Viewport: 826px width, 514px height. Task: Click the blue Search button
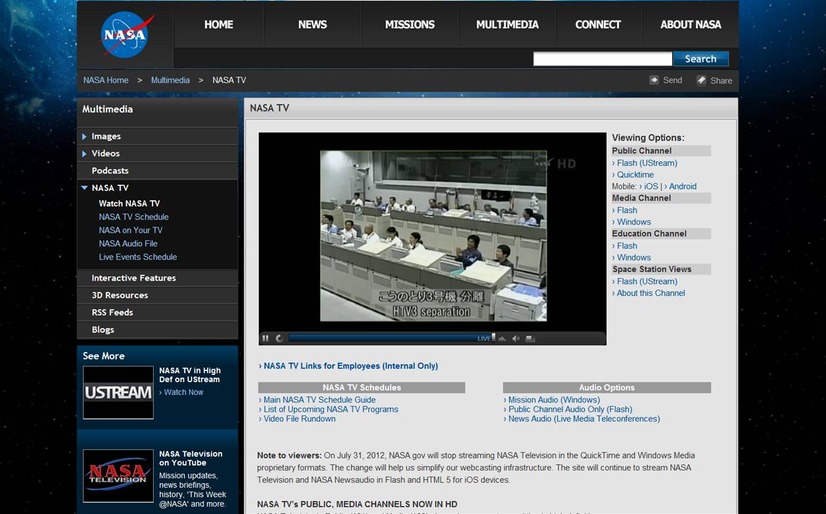pos(701,59)
